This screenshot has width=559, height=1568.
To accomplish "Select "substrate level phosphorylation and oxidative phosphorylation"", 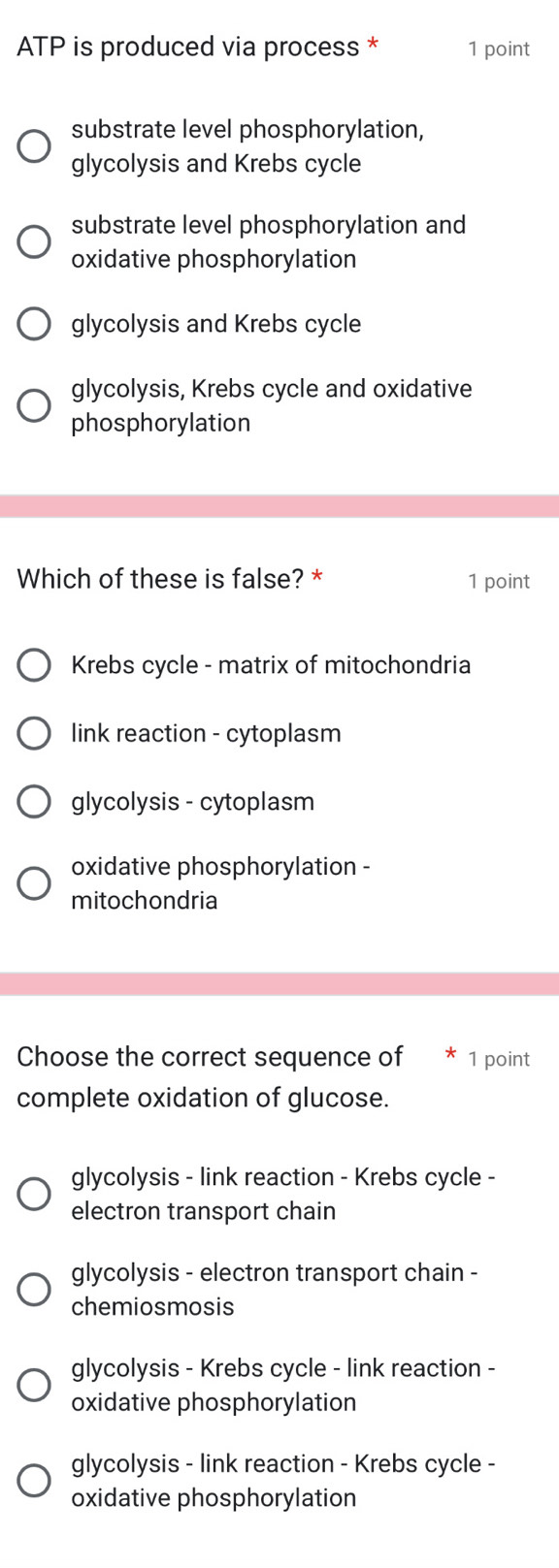I will click(34, 240).
